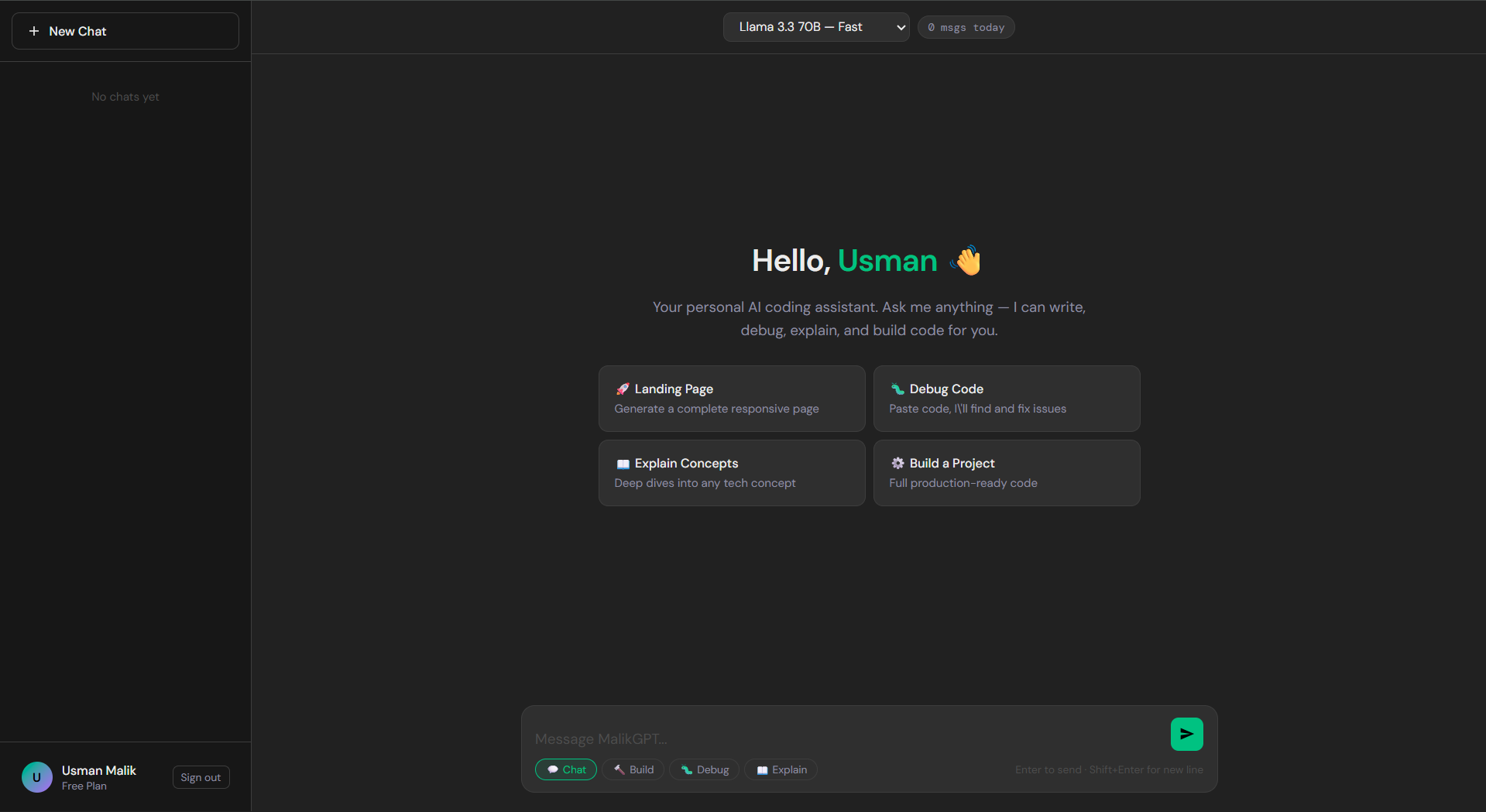Start a New Chat
This screenshot has width=1486, height=812.
pos(125,31)
